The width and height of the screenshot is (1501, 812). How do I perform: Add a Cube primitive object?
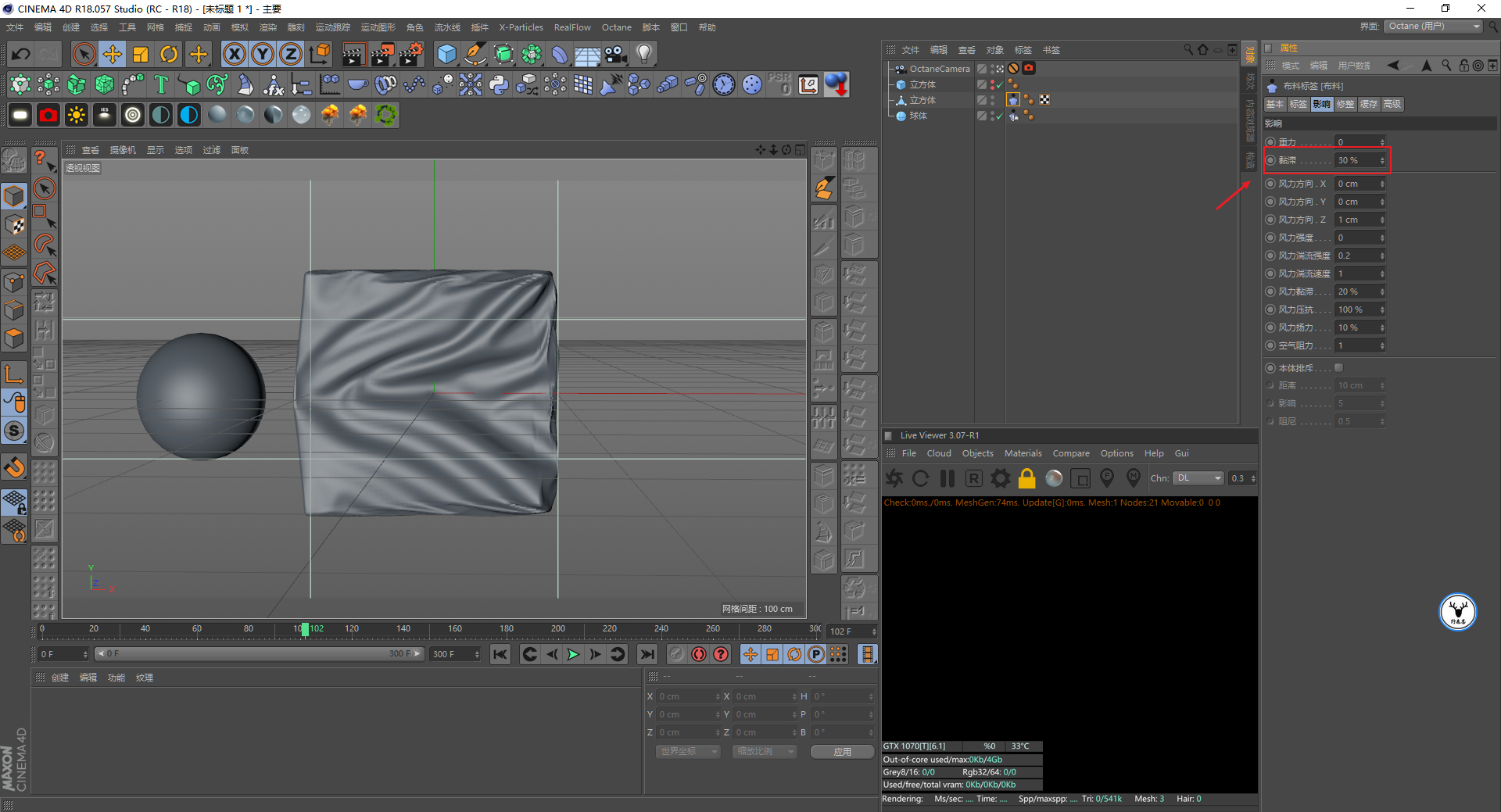(446, 54)
